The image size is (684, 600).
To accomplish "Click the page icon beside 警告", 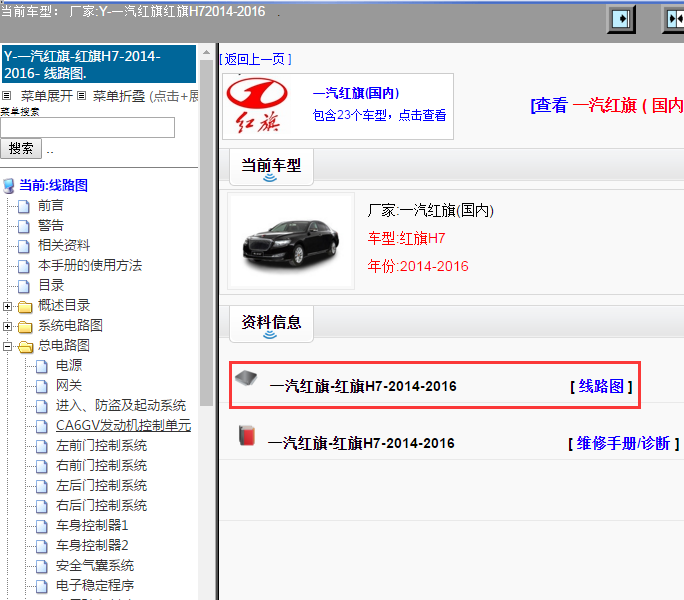I will [24, 226].
